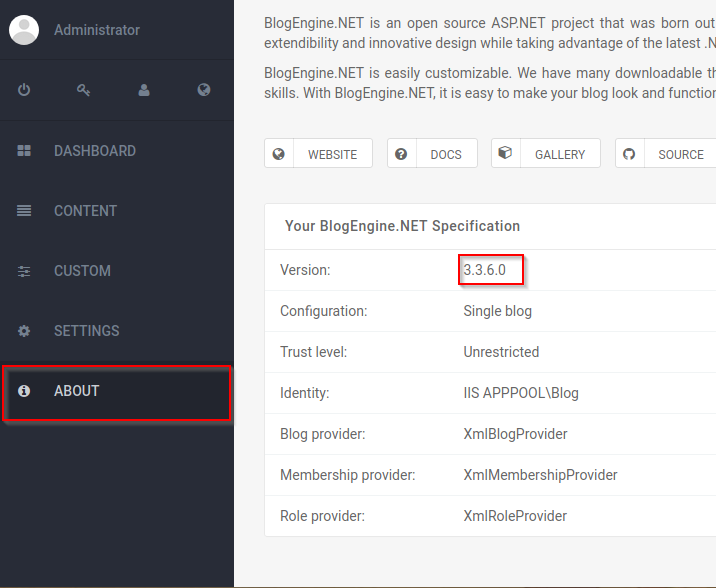This screenshot has height=588, width=716.
Task: Click the Dashboard grid icon
Action: (x=24, y=151)
